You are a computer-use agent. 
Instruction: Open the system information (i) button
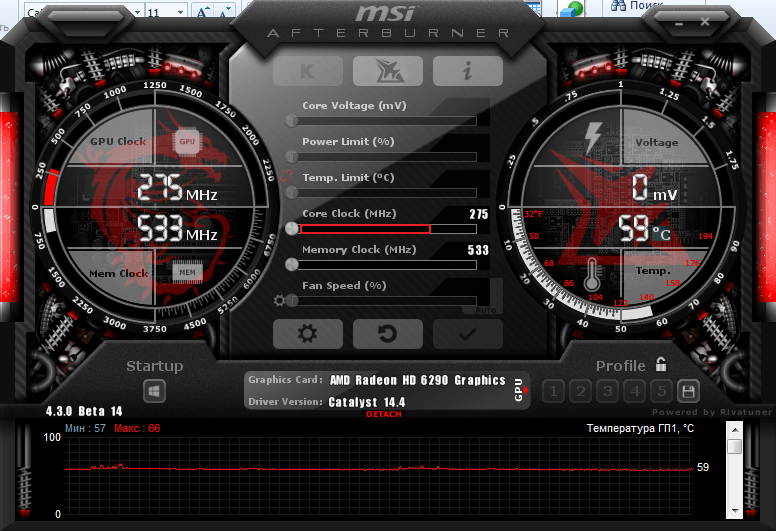tap(467, 70)
